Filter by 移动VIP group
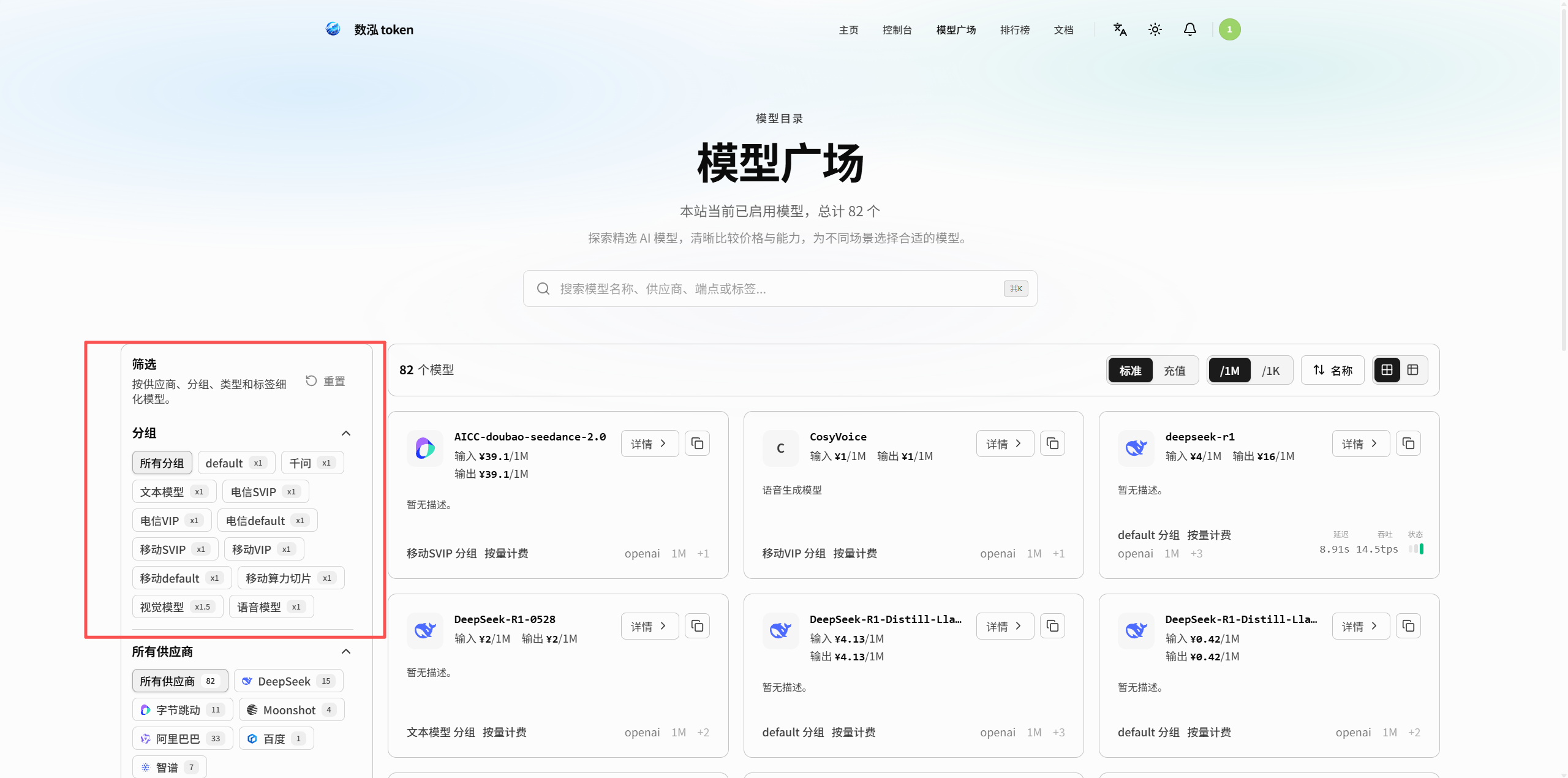Viewport: 1568px width, 778px height. (263, 550)
